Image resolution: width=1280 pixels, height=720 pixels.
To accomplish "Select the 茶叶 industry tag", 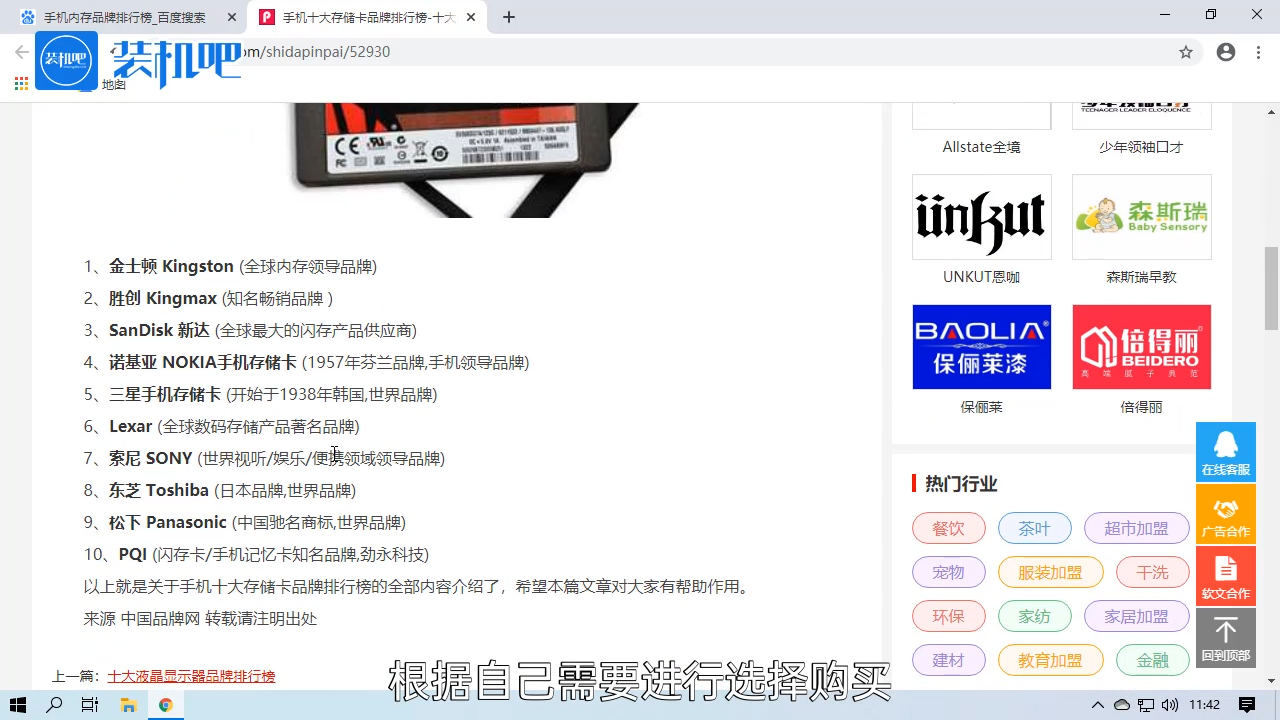I will 1035,528.
